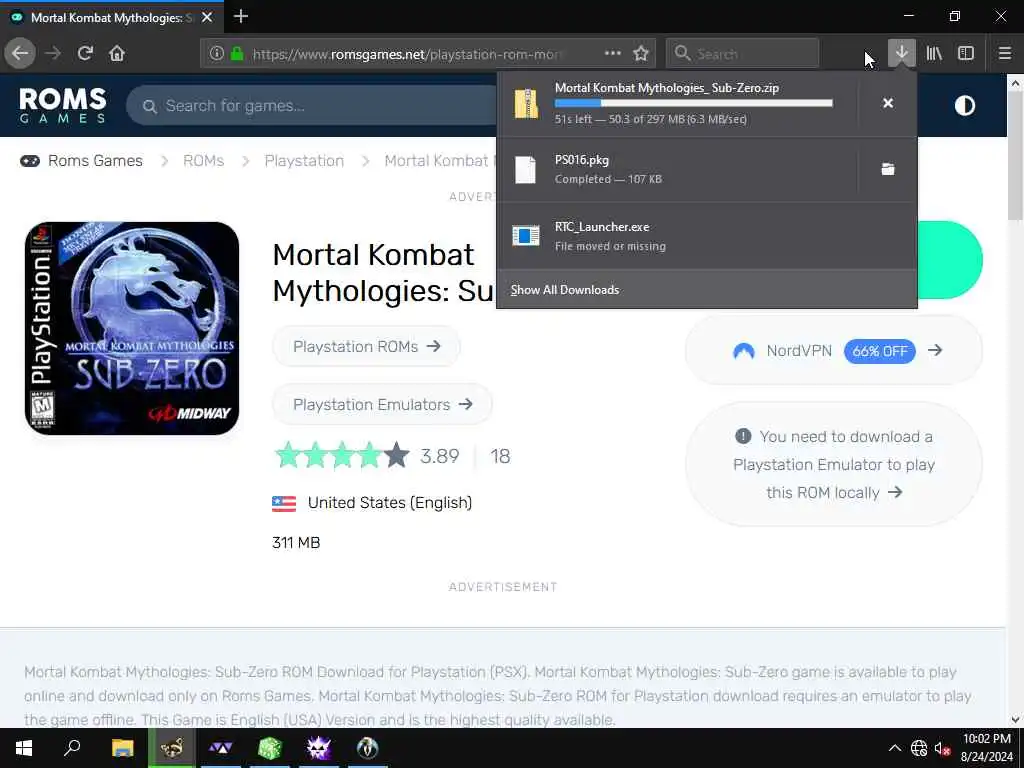The width and height of the screenshot is (1024, 768).
Task: Click the NordVPN logo icon
Action: [x=744, y=351]
